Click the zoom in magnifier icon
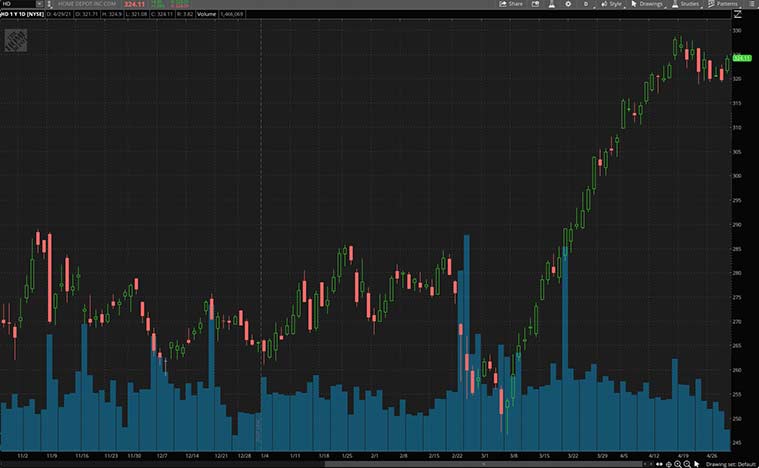 click(678, 464)
